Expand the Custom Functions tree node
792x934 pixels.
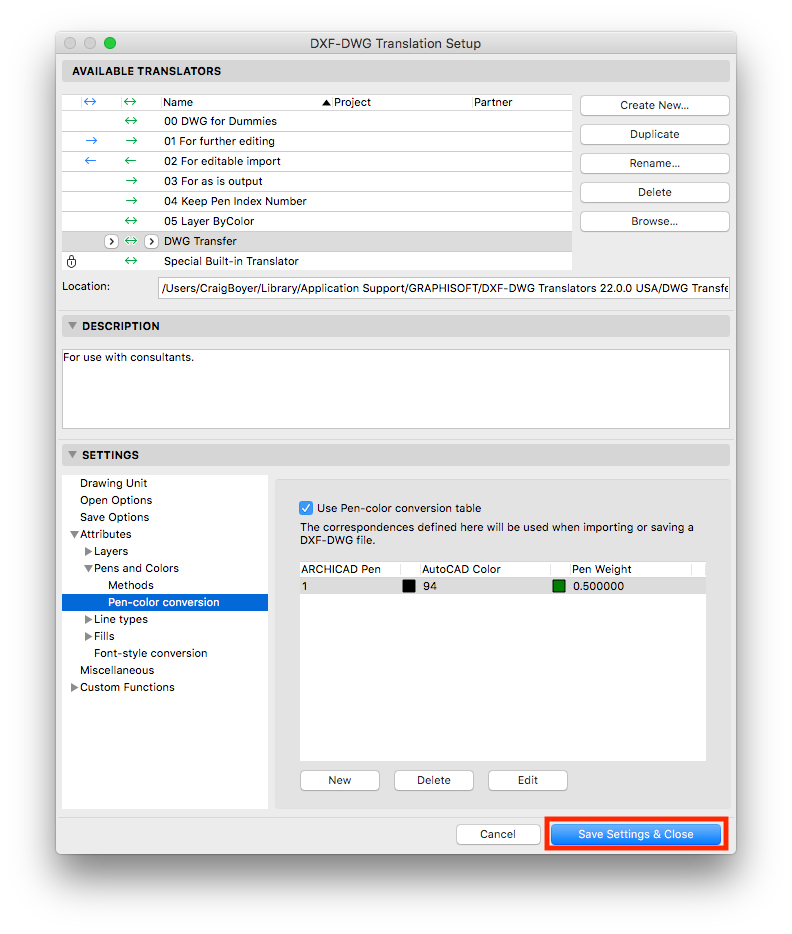pyautogui.click(x=74, y=687)
